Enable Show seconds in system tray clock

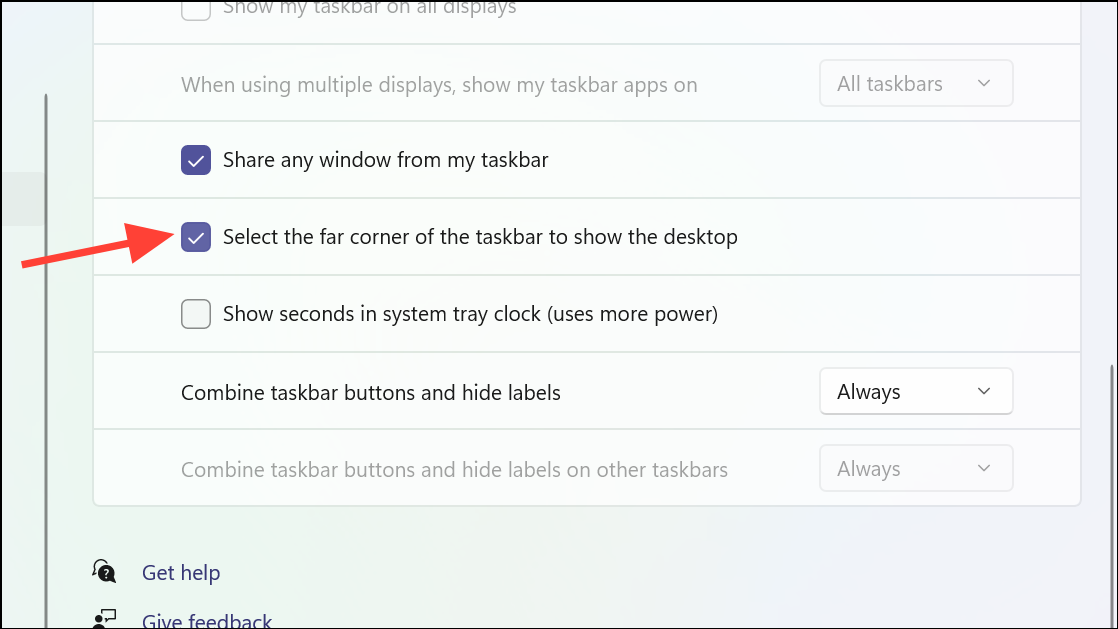pos(196,314)
